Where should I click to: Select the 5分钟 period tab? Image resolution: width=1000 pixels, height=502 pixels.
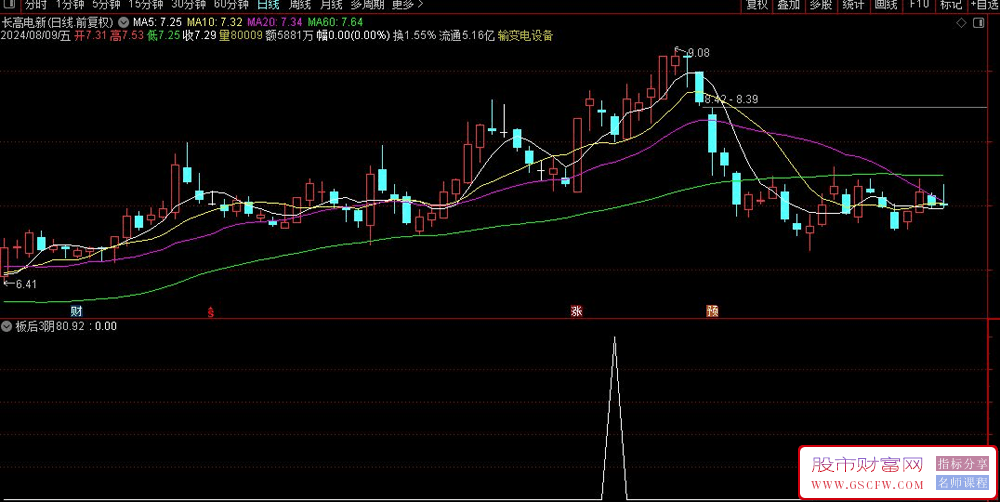click(x=106, y=4)
